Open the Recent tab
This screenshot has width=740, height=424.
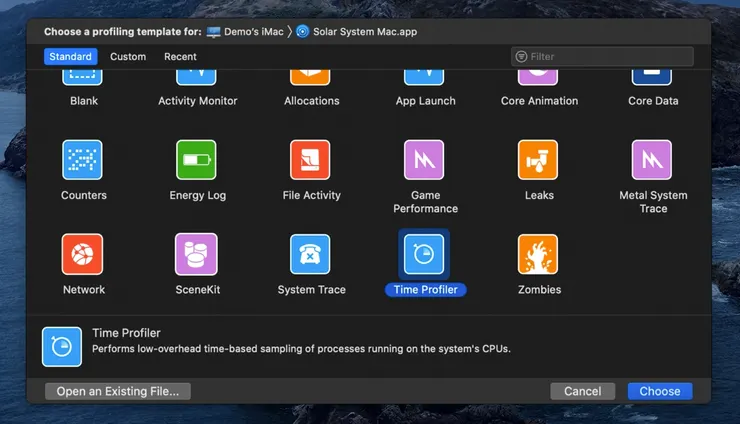(x=180, y=57)
